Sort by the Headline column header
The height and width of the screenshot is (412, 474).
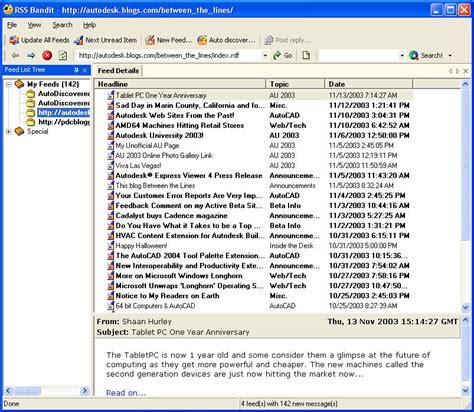pos(180,84)
